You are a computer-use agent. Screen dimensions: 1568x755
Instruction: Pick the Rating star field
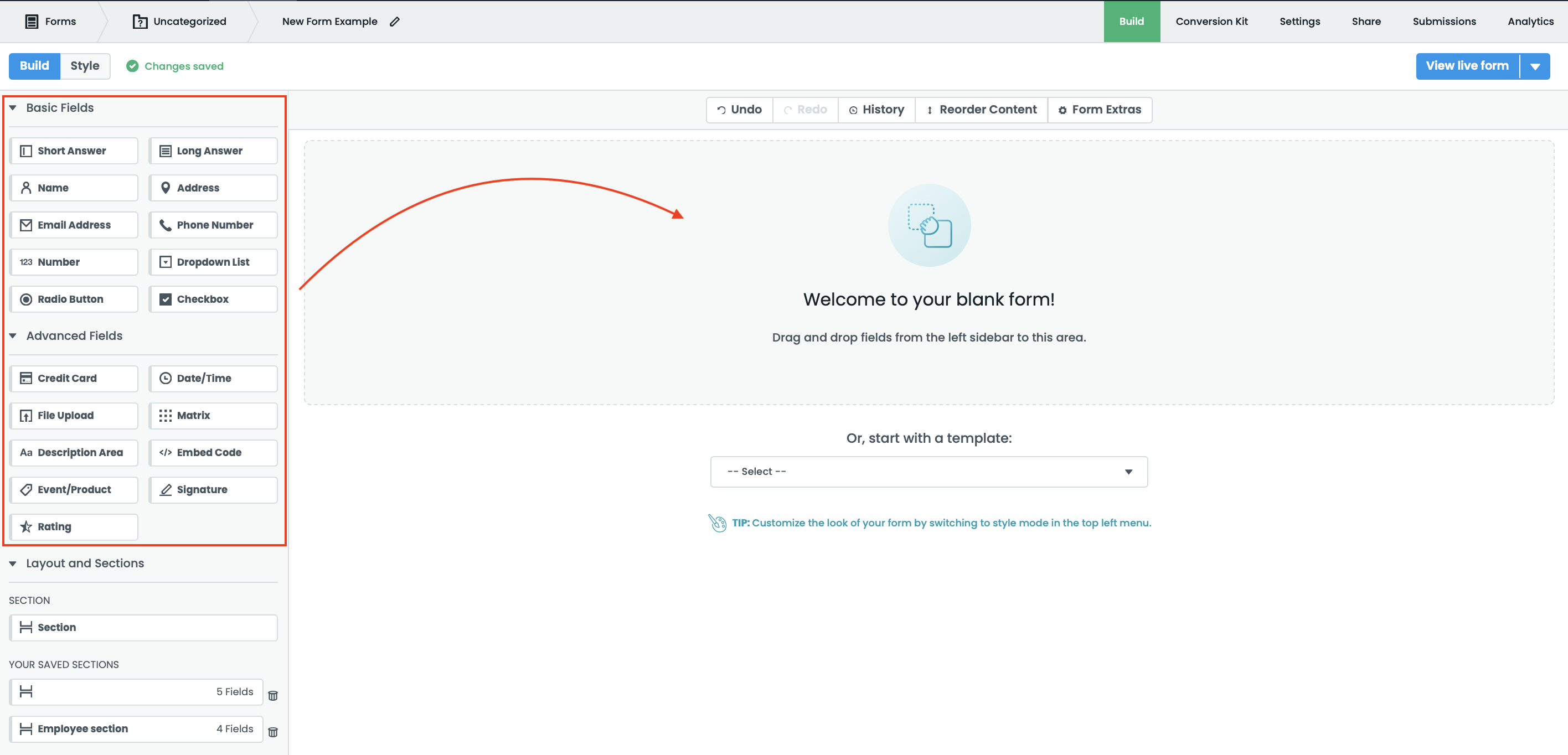(74, 526)
